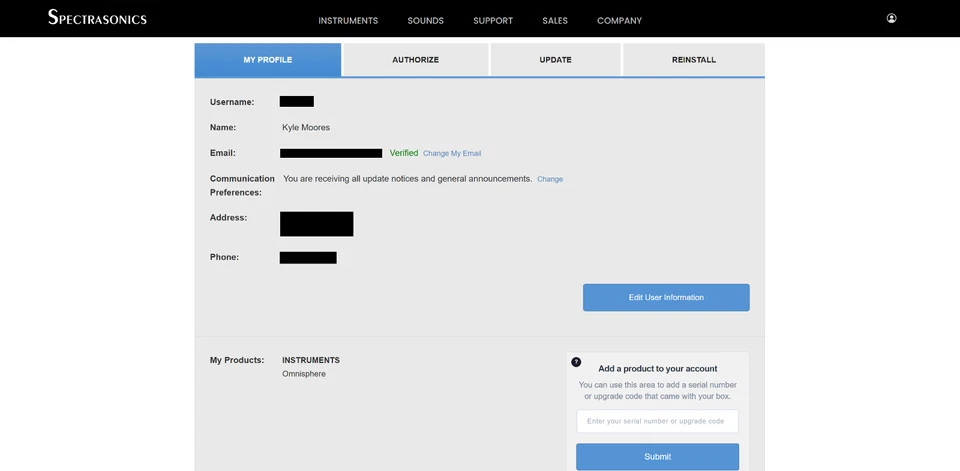Switch to the Update tab
This screenshot has width=960, height=471.
click(x=555, y=60)
